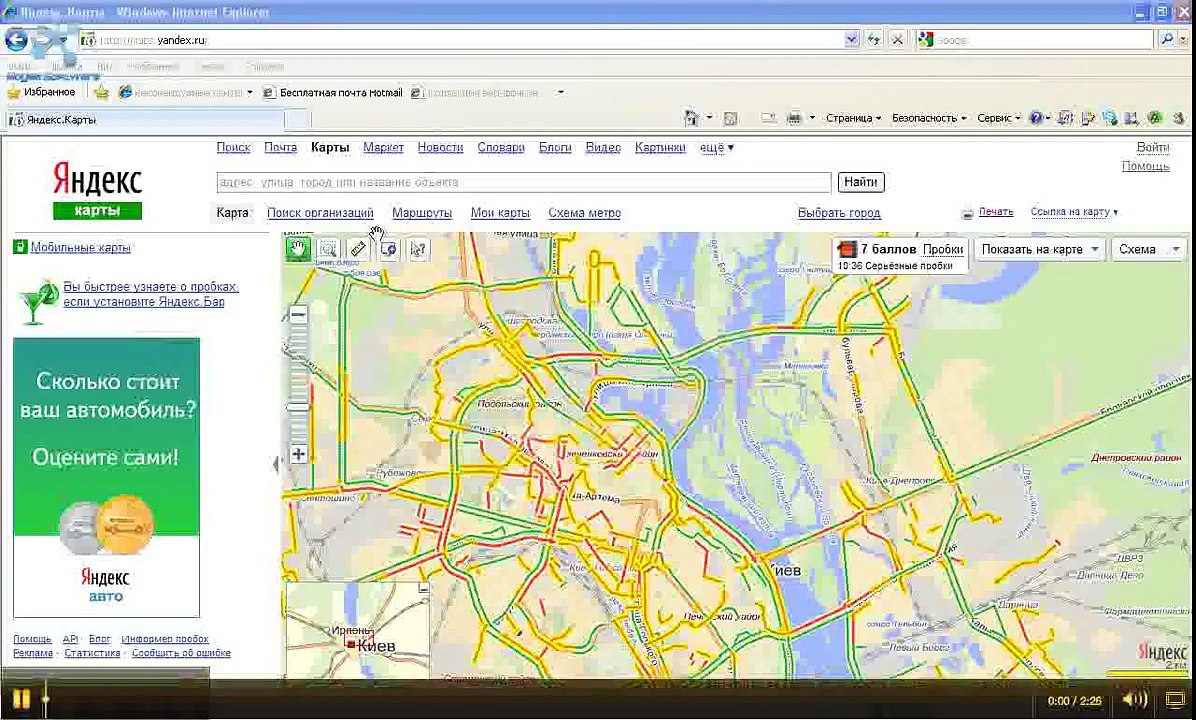This screenshot has width=1196, height=720.
Task: Open Ссылка на карту dropdown
Action: tap(1074, 212)
